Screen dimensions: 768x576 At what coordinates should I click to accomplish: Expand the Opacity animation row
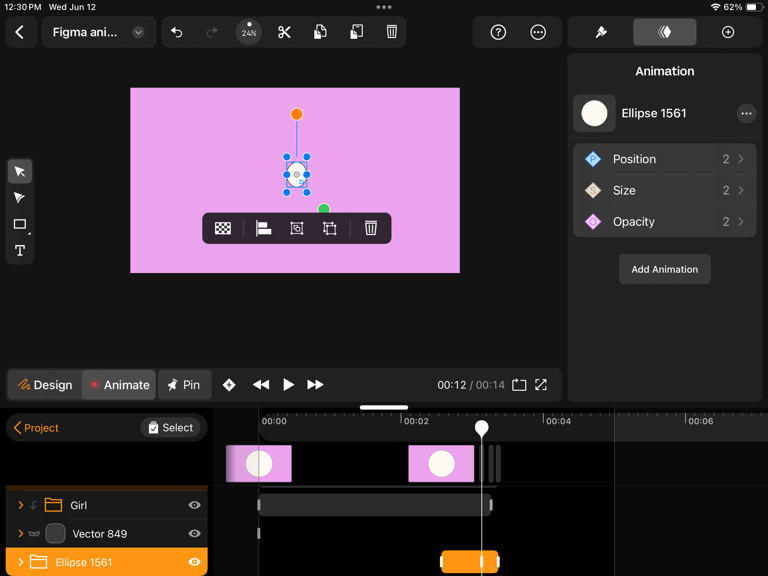(665, 222)
